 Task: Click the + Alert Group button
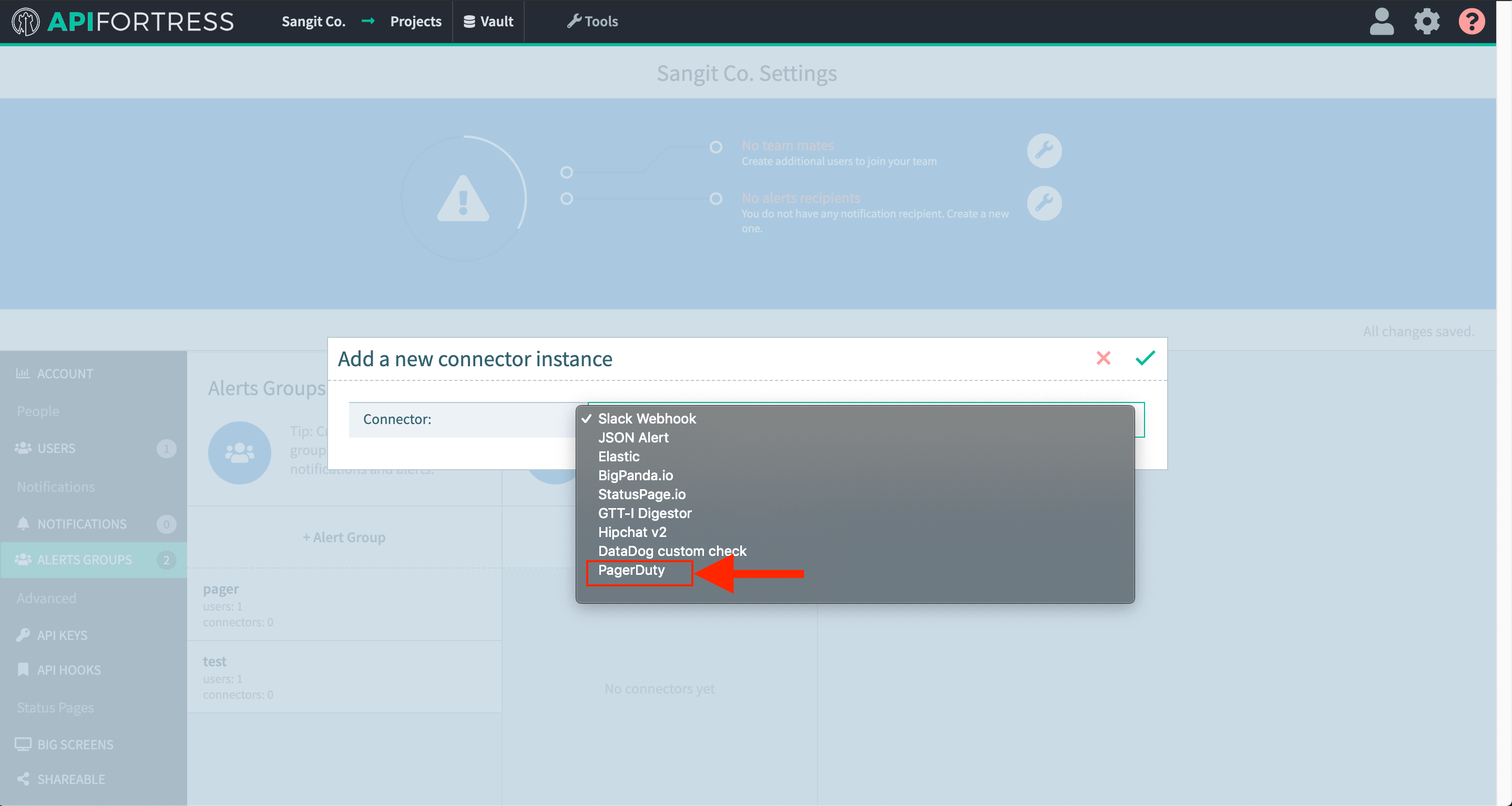pyautogui.click(x=344, y=538)
